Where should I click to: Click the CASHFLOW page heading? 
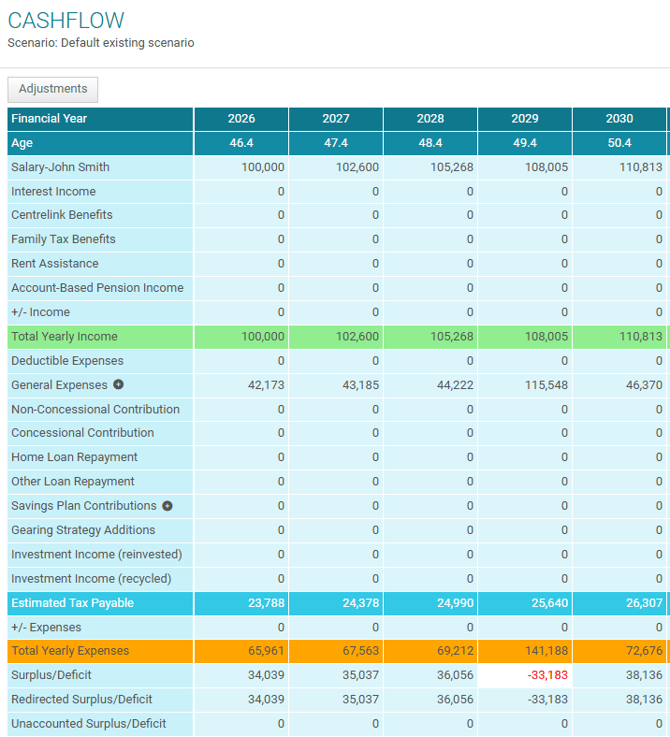pyautogui.click(x=66, y=20)
